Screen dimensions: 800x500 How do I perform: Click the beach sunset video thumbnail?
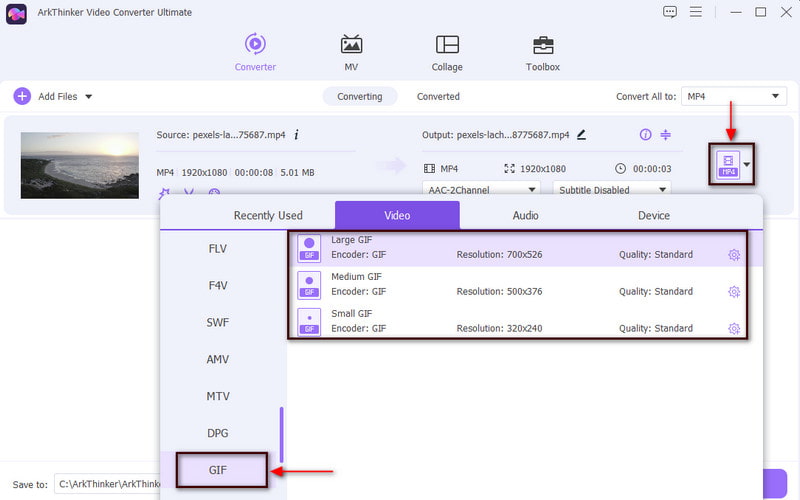point(80,165)
